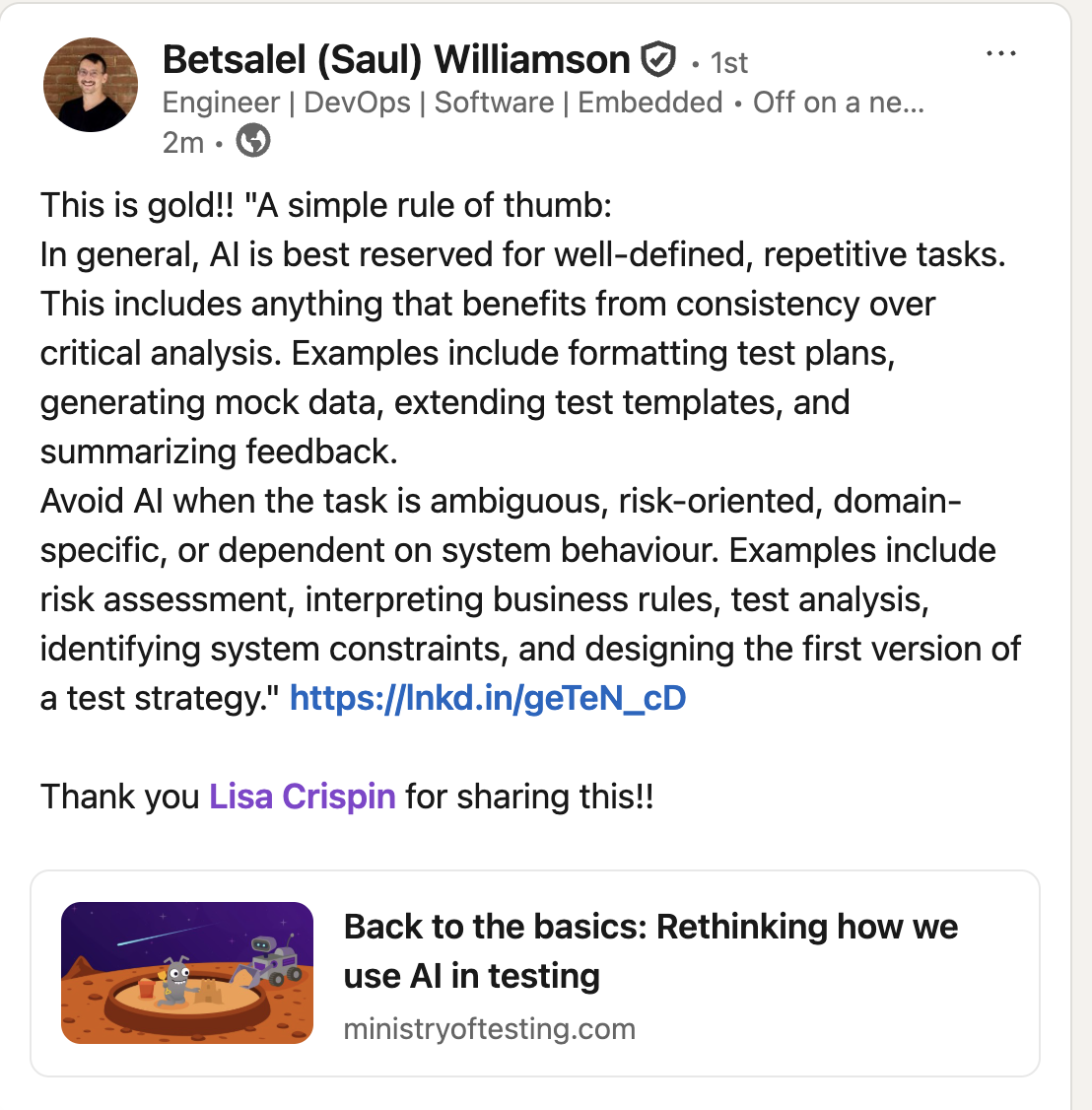Open the post options ellipsis menu

tap(1002, 54)
